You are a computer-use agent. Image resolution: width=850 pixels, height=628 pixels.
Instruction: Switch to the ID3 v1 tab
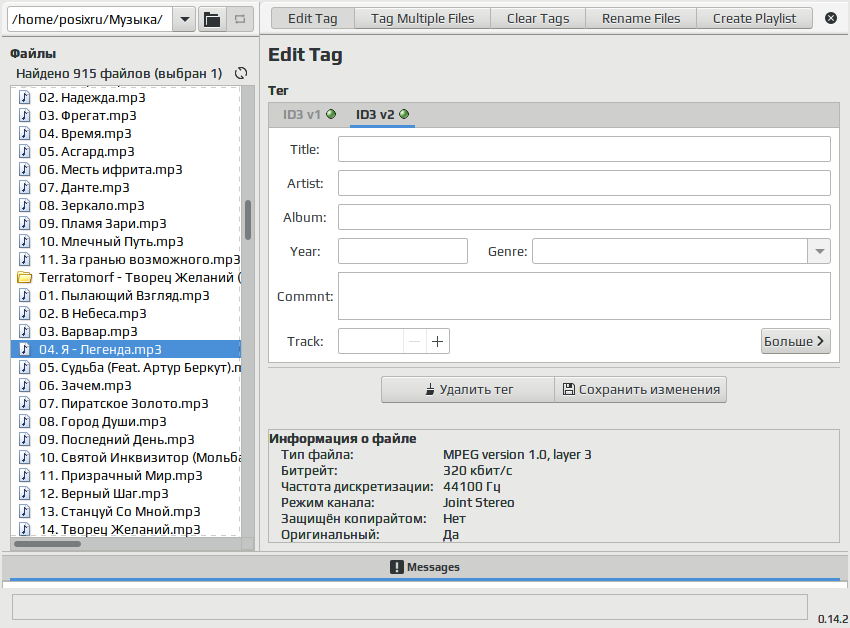coord(310,115)
